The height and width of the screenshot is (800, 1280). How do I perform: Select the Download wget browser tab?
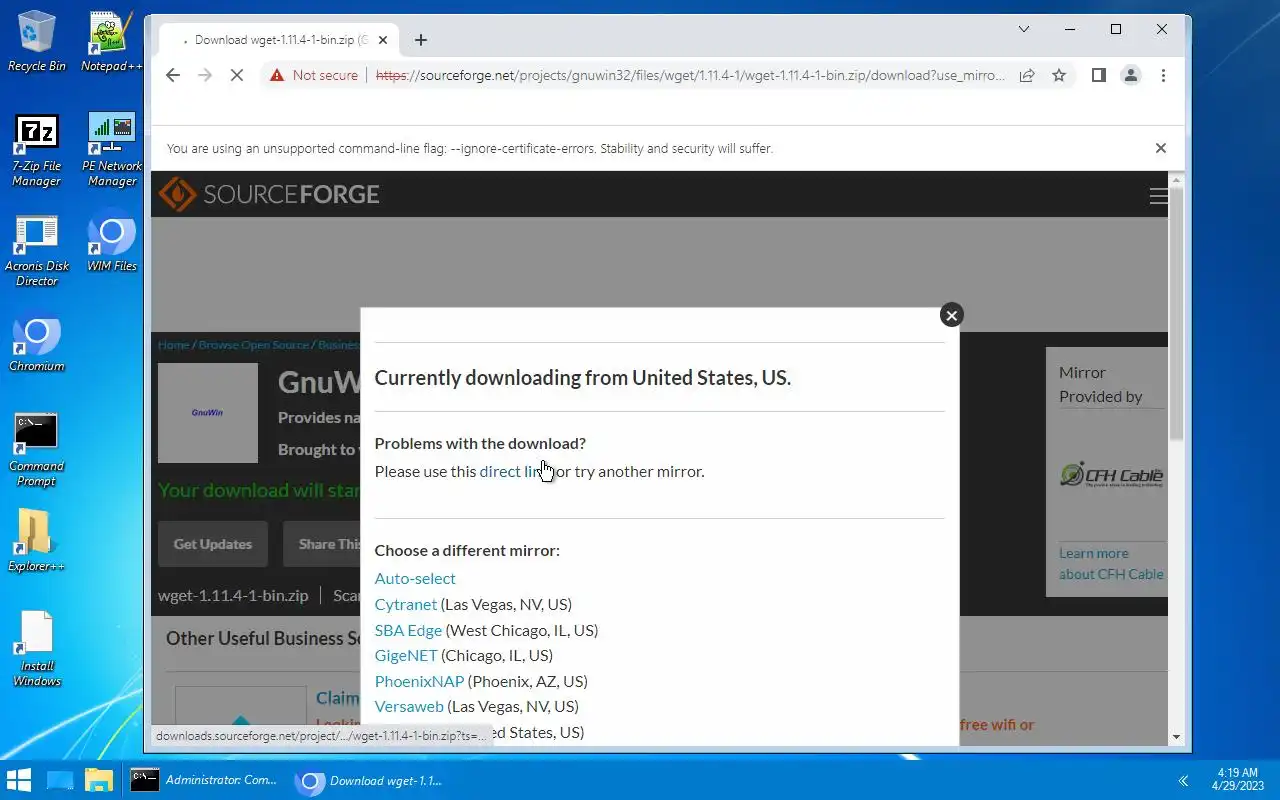(x=280, y=40)
